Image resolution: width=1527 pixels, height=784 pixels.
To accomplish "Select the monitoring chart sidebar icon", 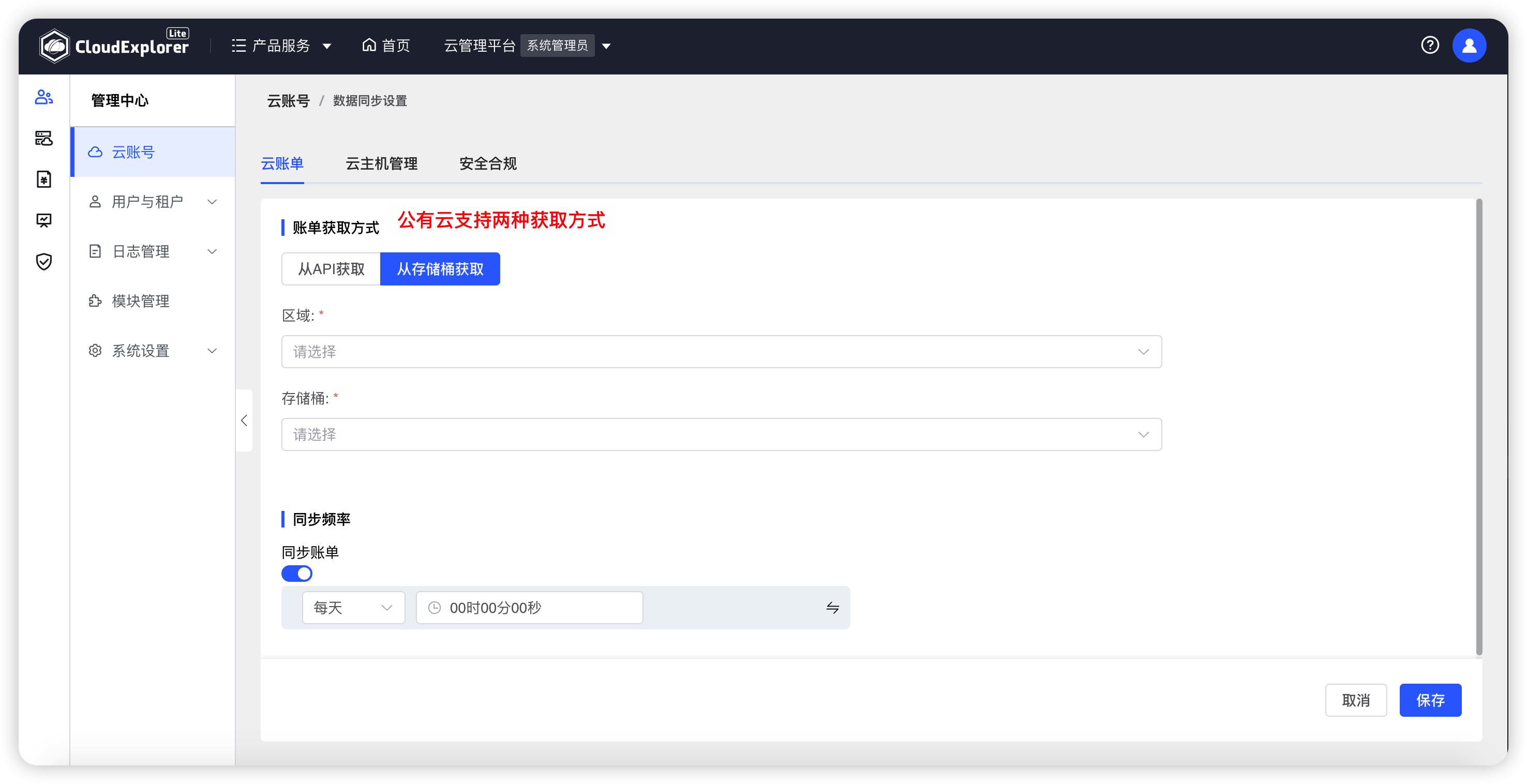I will [44, 220].
